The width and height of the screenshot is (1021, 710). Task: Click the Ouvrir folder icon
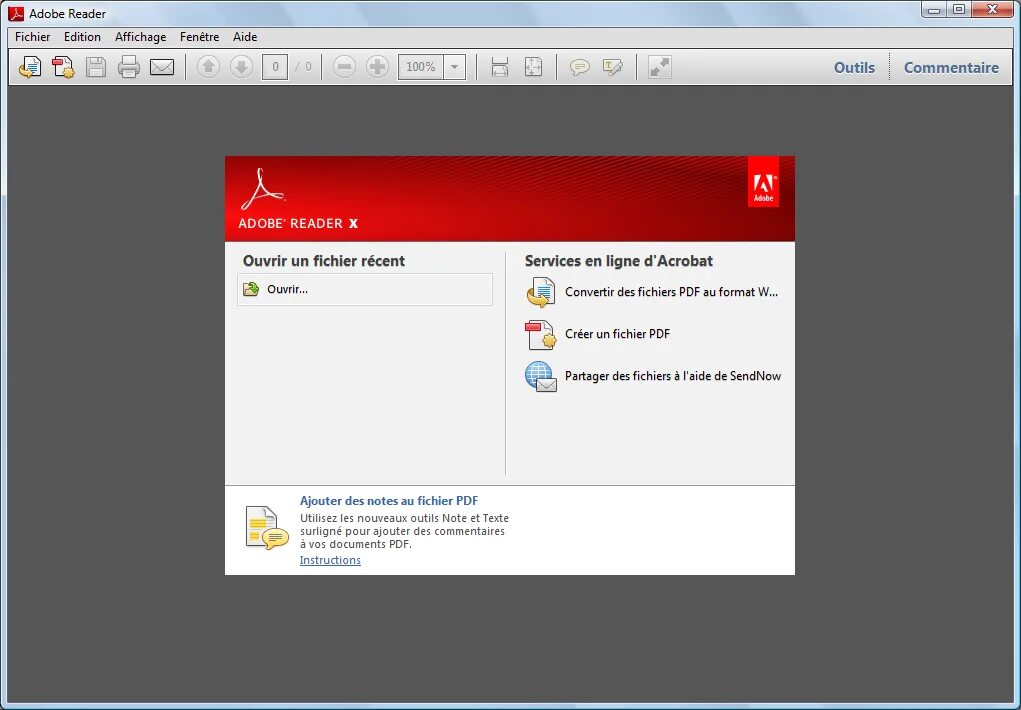click(x=251, y=289)
